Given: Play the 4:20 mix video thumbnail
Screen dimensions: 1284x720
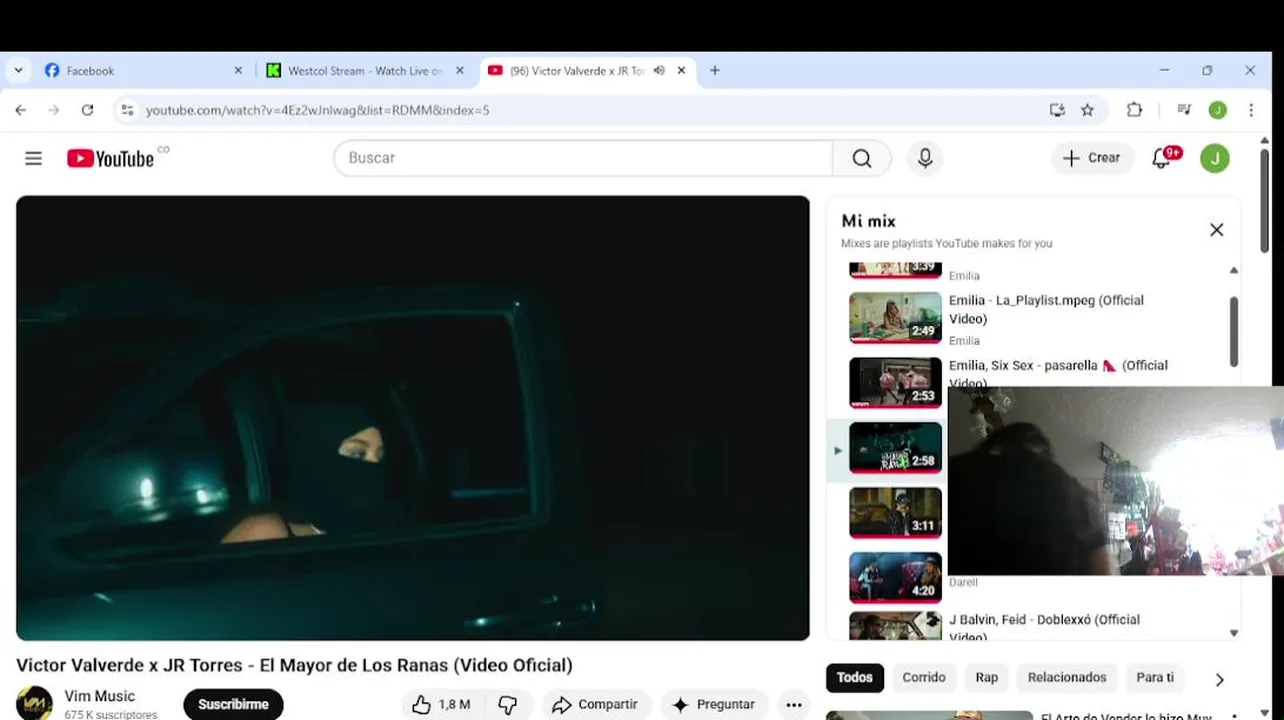Looking at the screenshot, I should point(896,578).
